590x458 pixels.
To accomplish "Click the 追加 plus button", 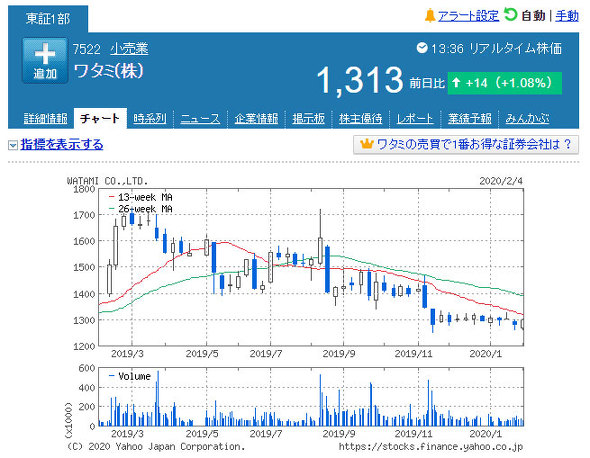I will coord(45,60).
